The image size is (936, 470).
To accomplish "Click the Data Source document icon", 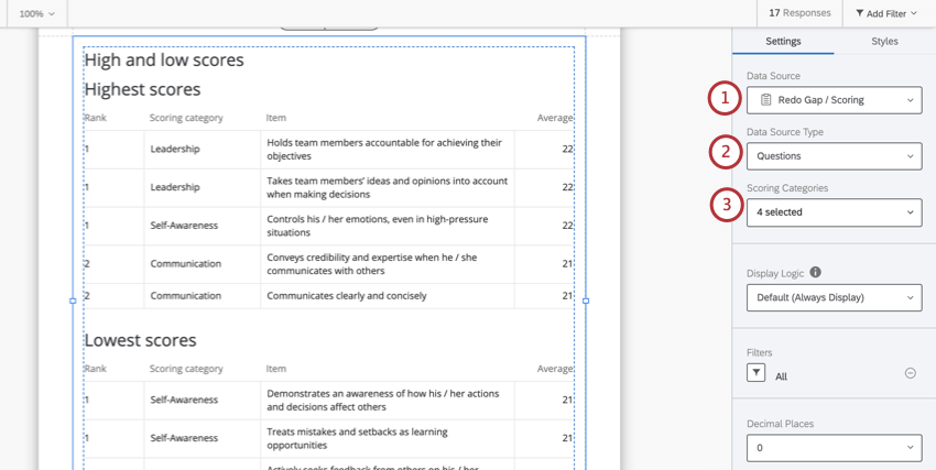I will (765, 100).
